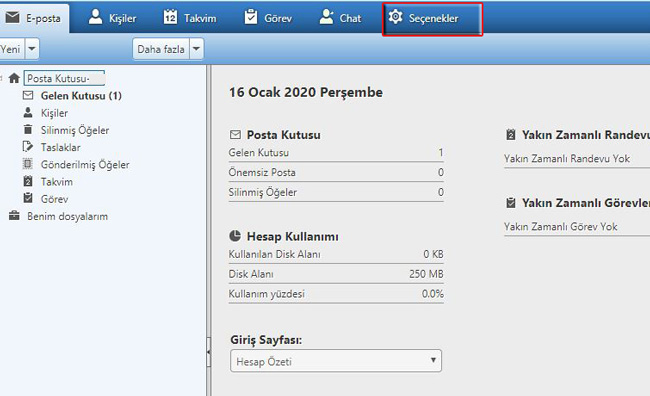Open Takvim in sidebar tree

[x=57, y=182]
